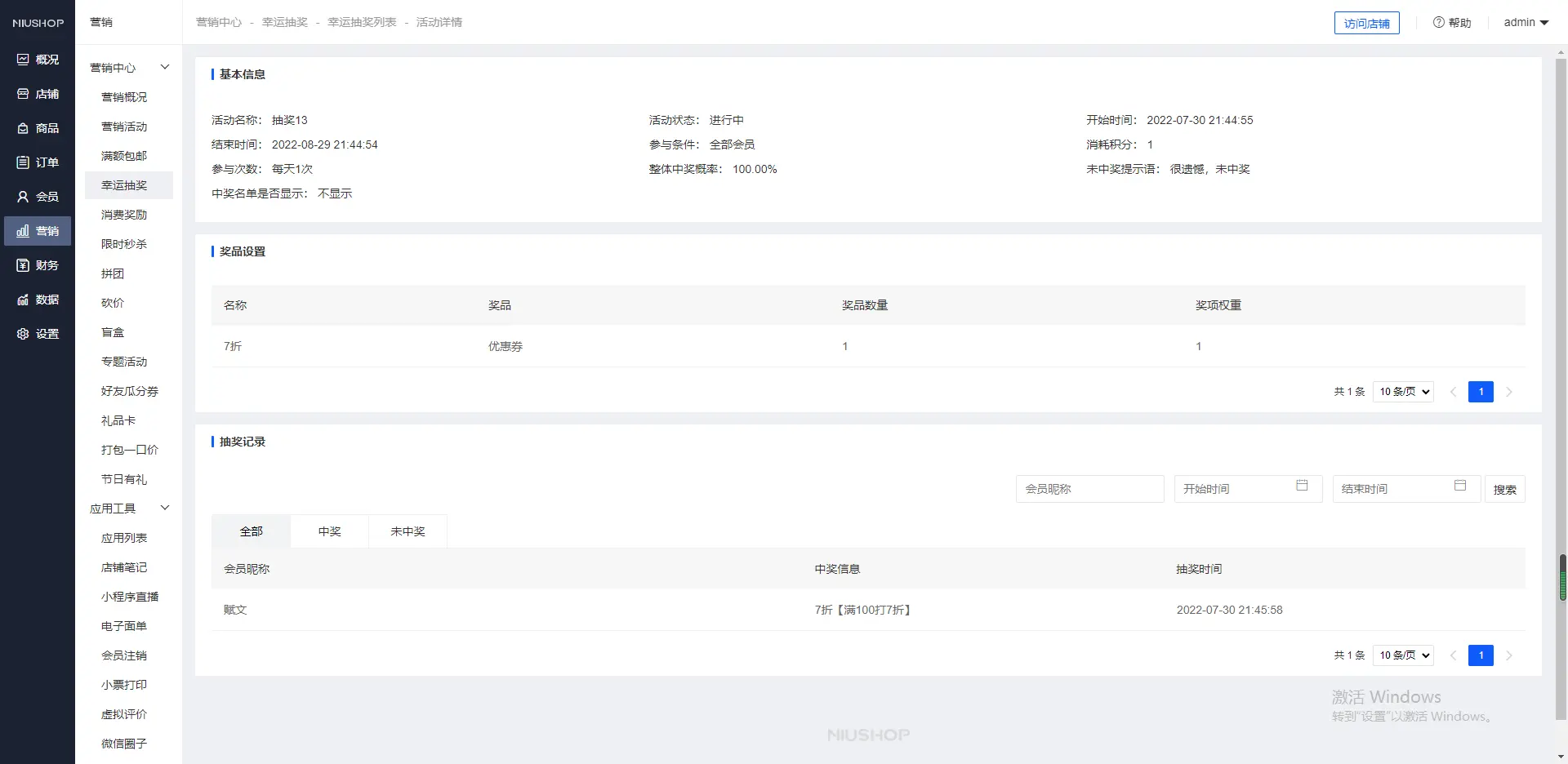This screenshot has width=1568, height=764.
Task: Collapse the 营销中心 menu group
Action: [164, 67]
